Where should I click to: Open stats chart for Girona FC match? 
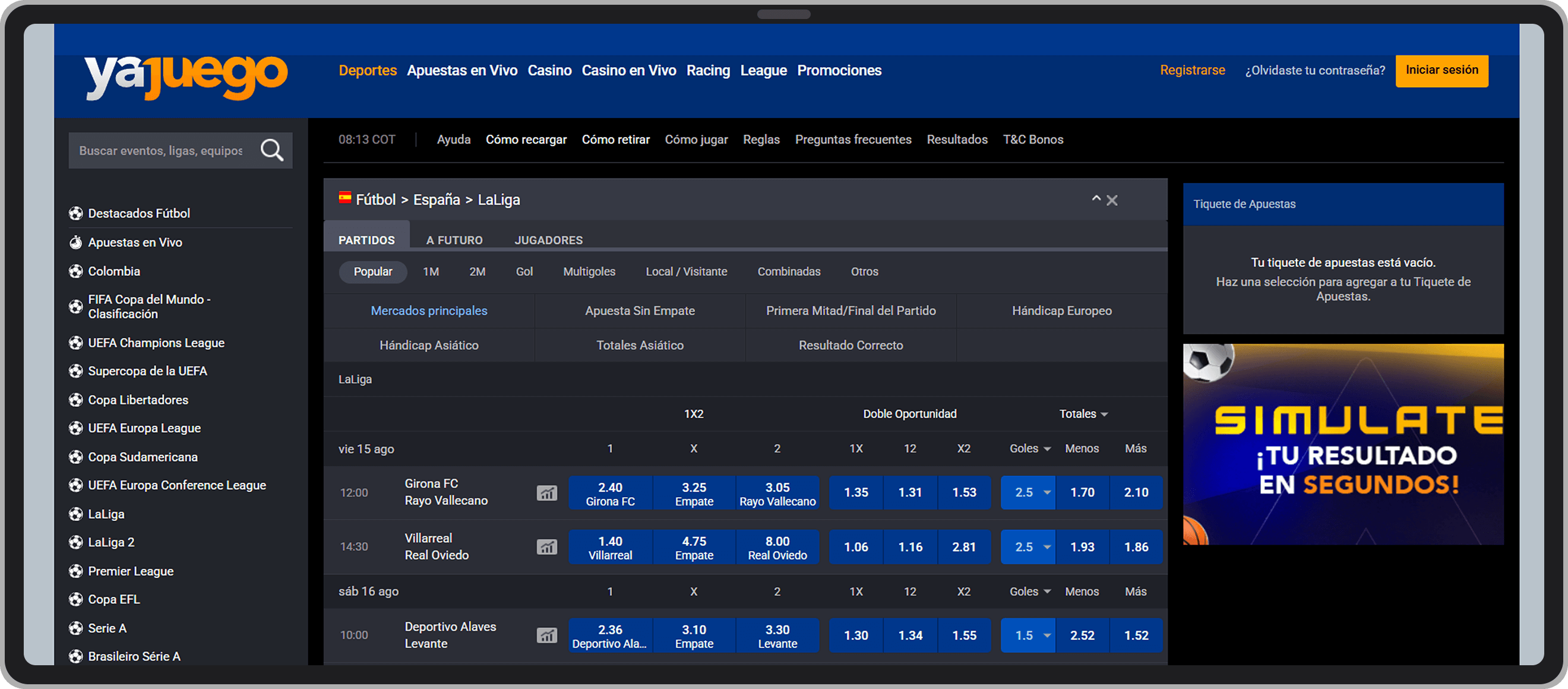[546, 493]
